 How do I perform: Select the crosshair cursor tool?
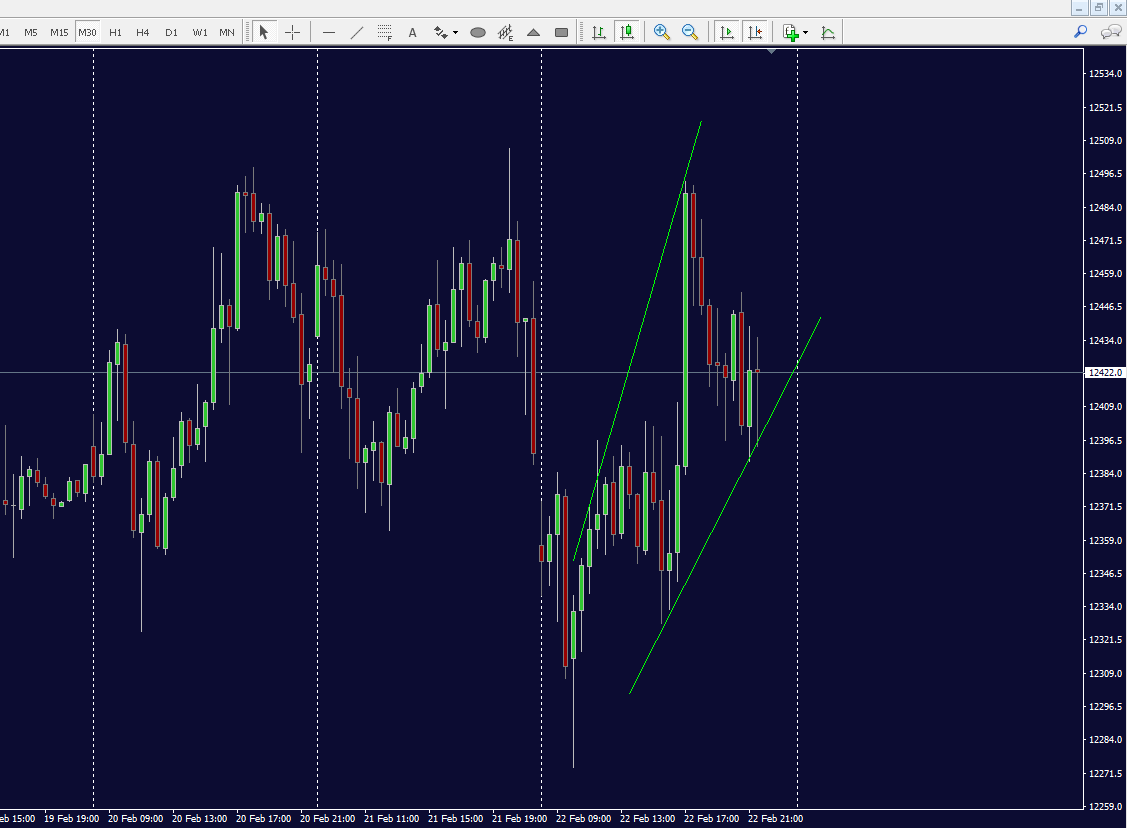(x=292, y=32)
